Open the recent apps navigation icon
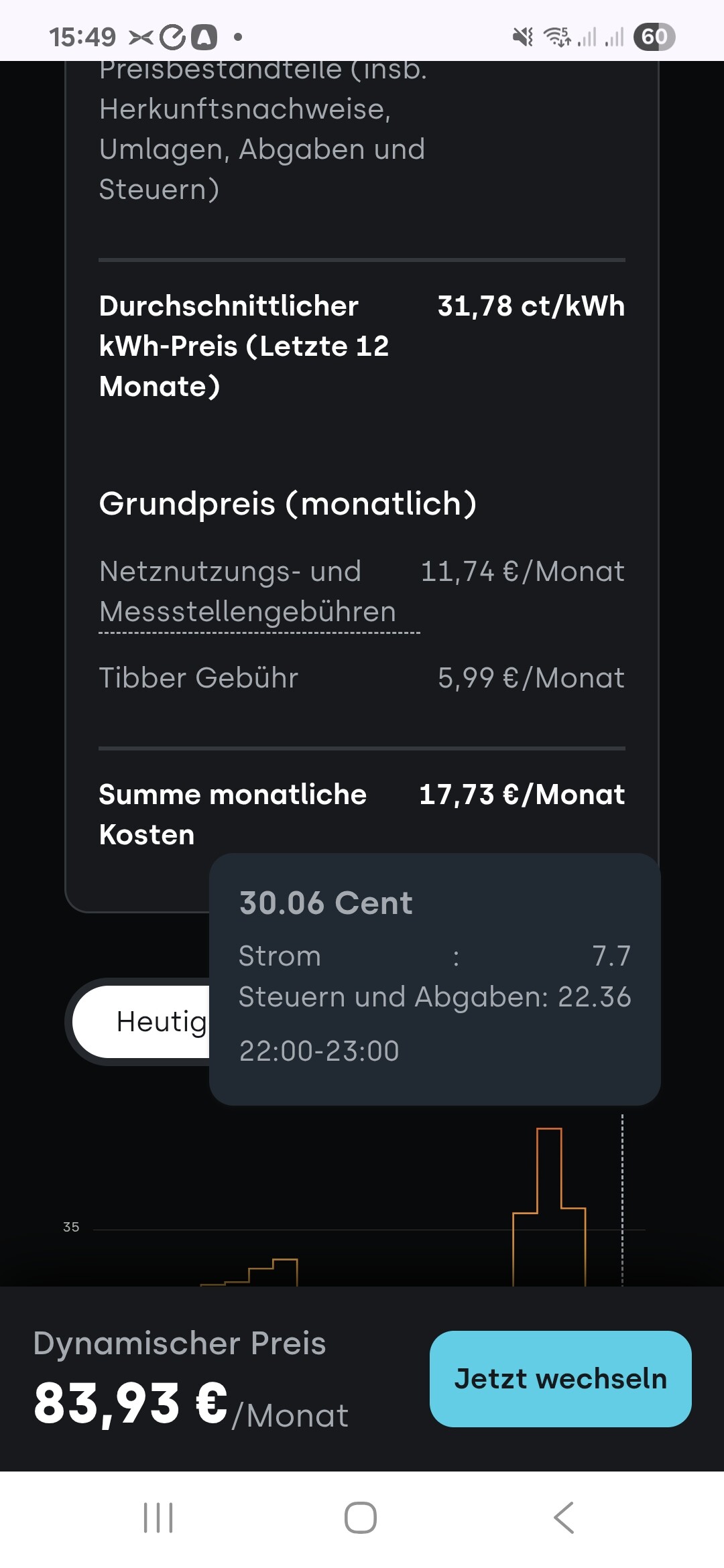 [158, 1518]
